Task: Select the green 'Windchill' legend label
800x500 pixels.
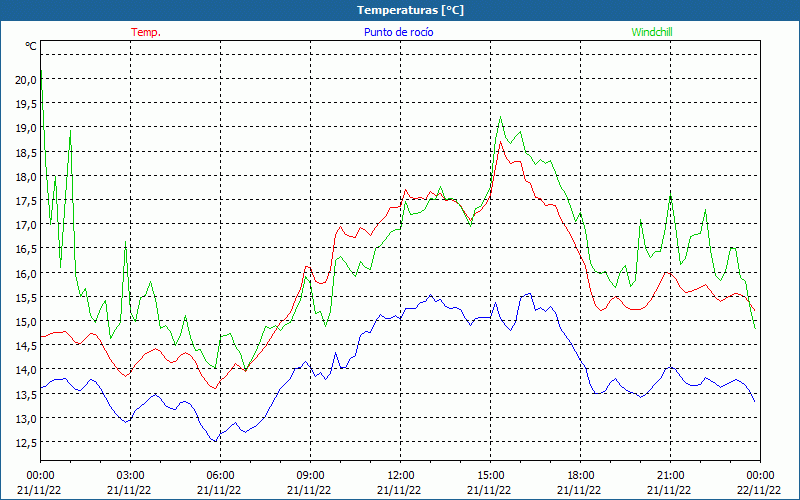Action: point(652,32)
